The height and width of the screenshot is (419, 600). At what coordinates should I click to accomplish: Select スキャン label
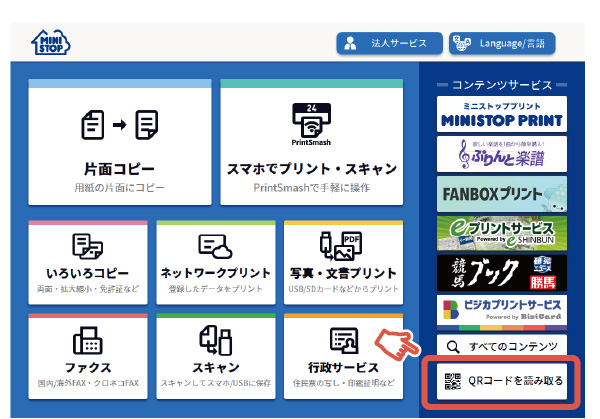pos(215,368)
